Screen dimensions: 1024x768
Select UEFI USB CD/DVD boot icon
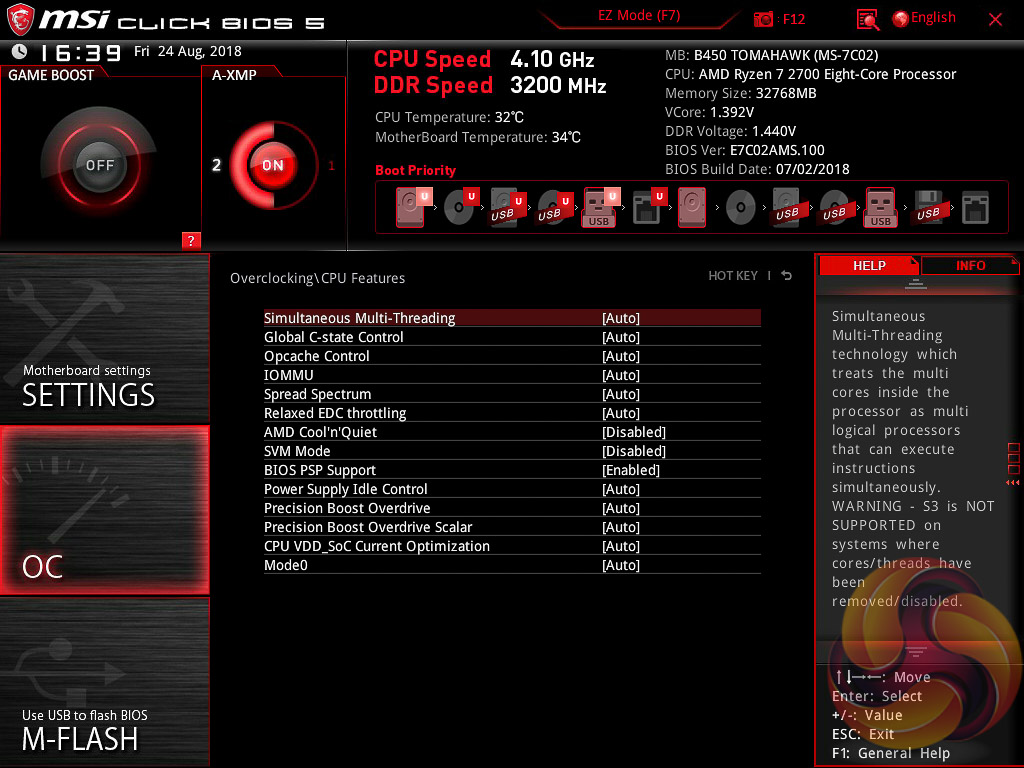(x=554, y=207)
